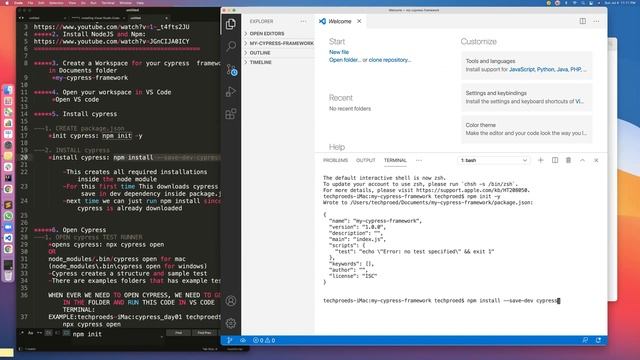Open the Extensions view
This screenshot has height=360, width=640.
[231, 114]
